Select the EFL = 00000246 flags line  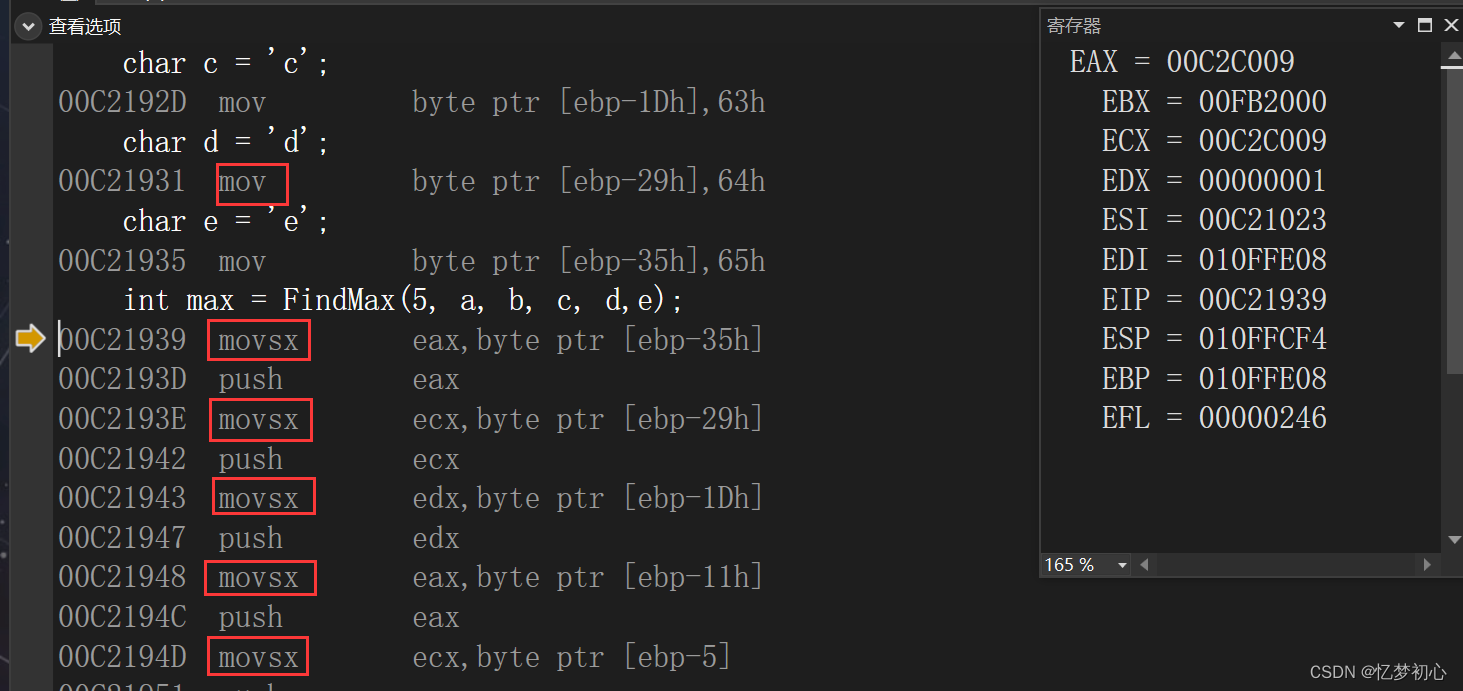pyautogui.click(x=1214, y=418)
